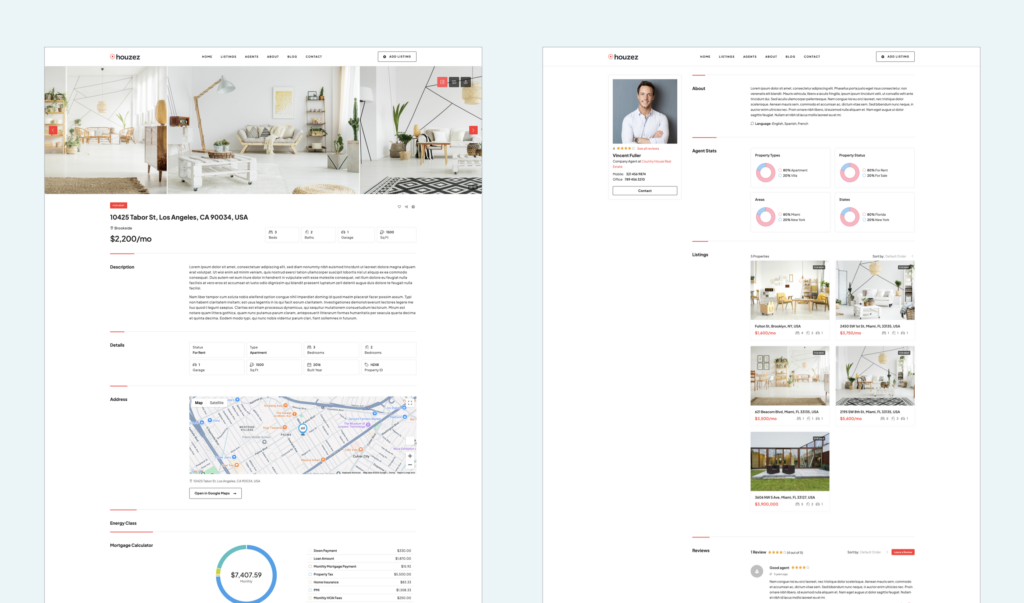Click the Add Listing button on the property page

pos(397,57)
